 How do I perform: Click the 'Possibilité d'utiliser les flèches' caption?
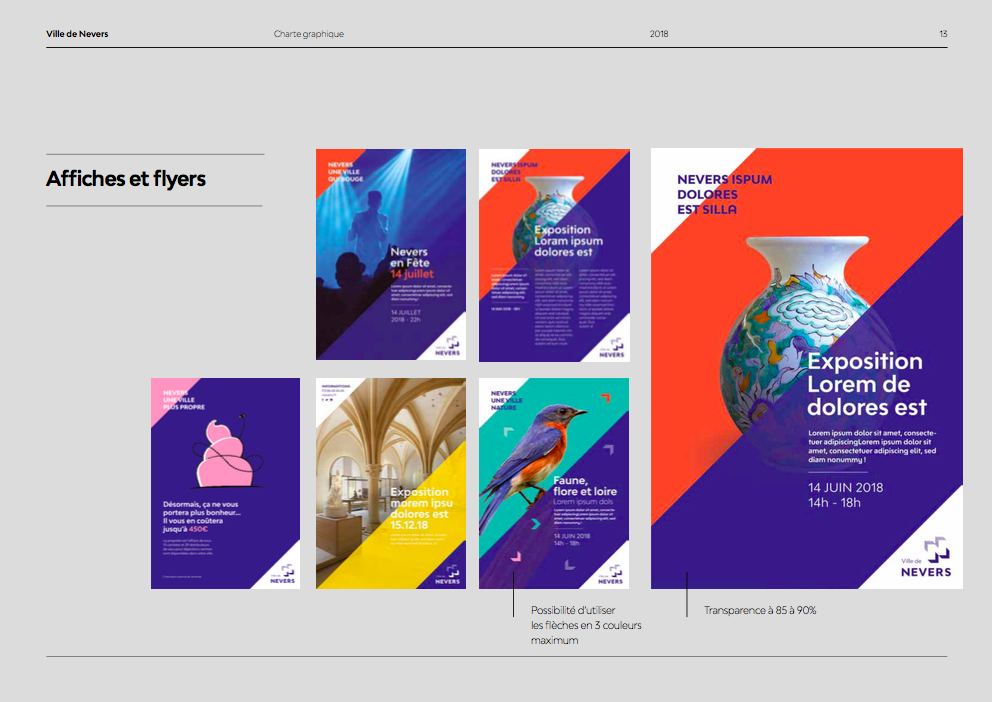586,625
